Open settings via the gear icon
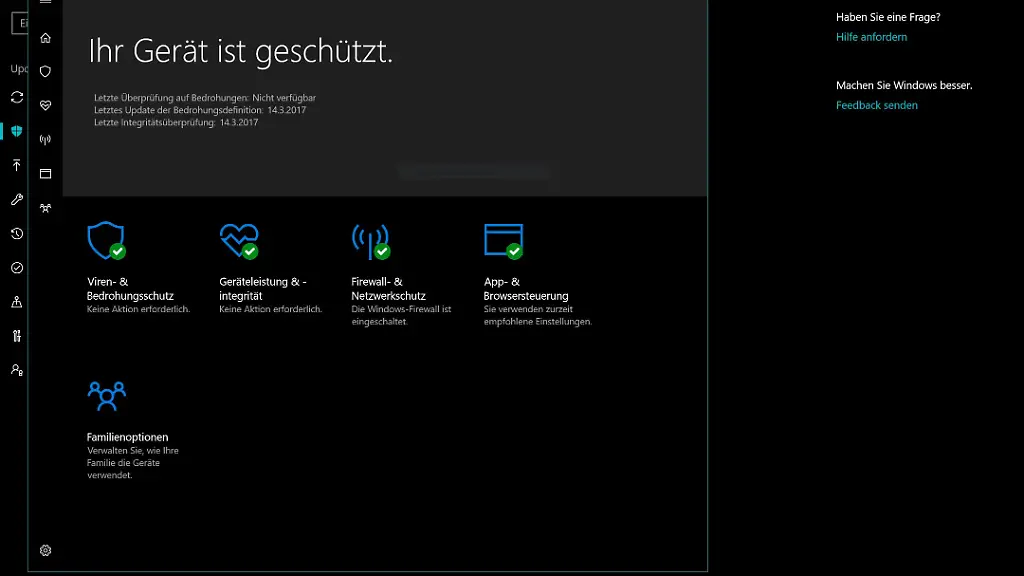 pyautogui.click(x=44, y=550)
